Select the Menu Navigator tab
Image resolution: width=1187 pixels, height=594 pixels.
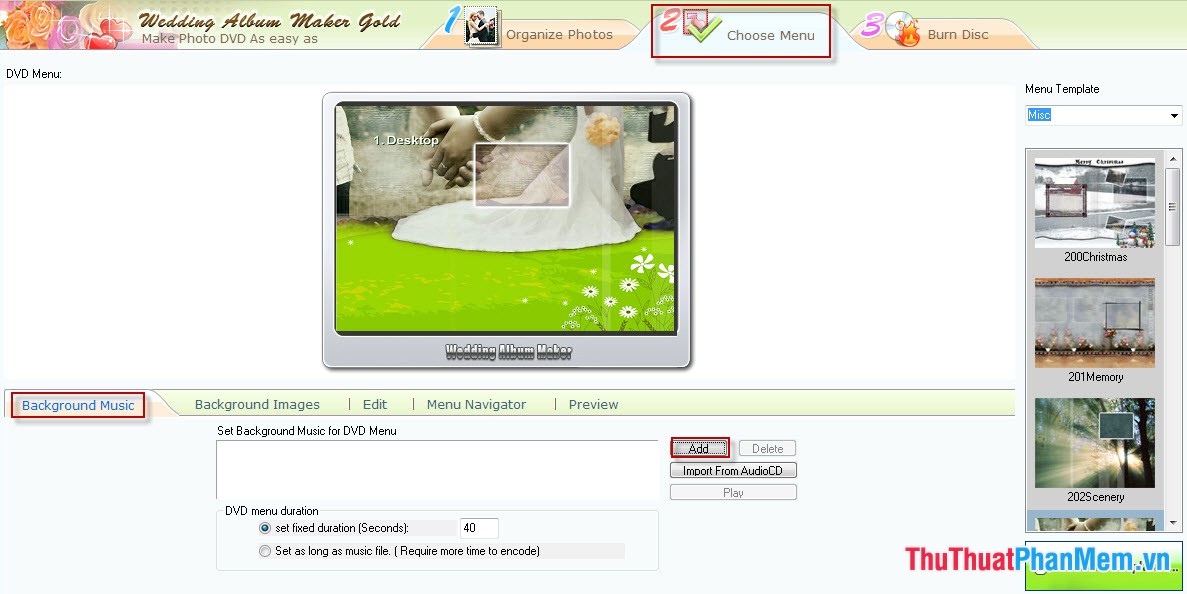click(x=476, y=404)
